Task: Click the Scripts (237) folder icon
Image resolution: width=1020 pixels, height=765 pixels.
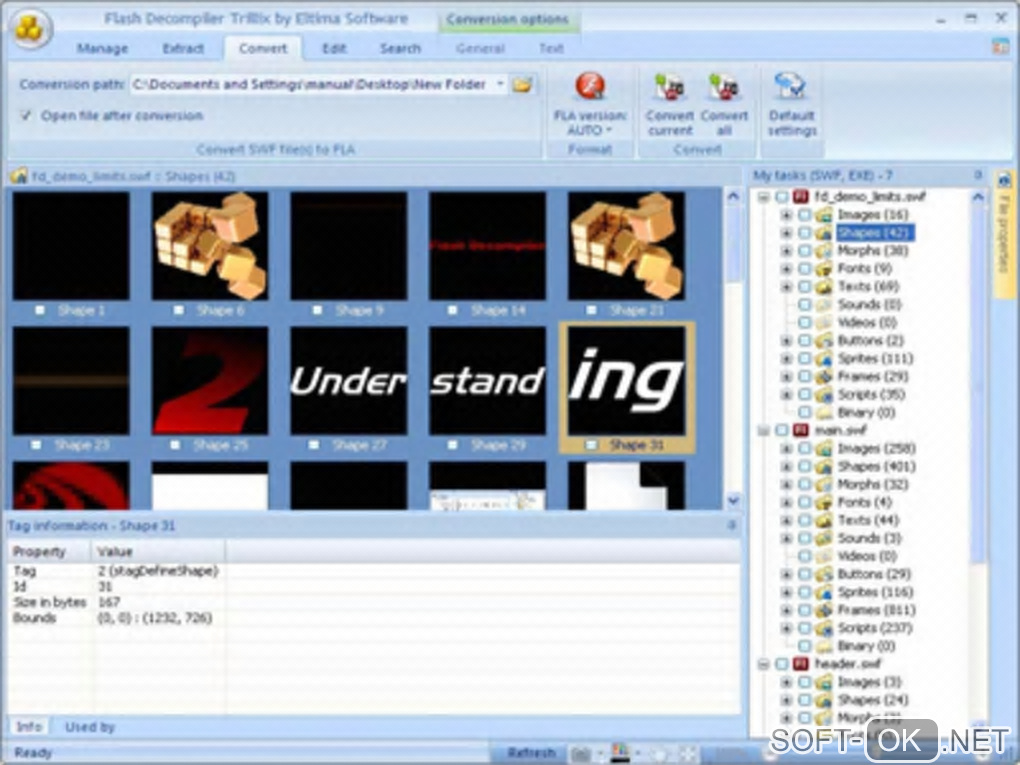Action: point(824,628)
